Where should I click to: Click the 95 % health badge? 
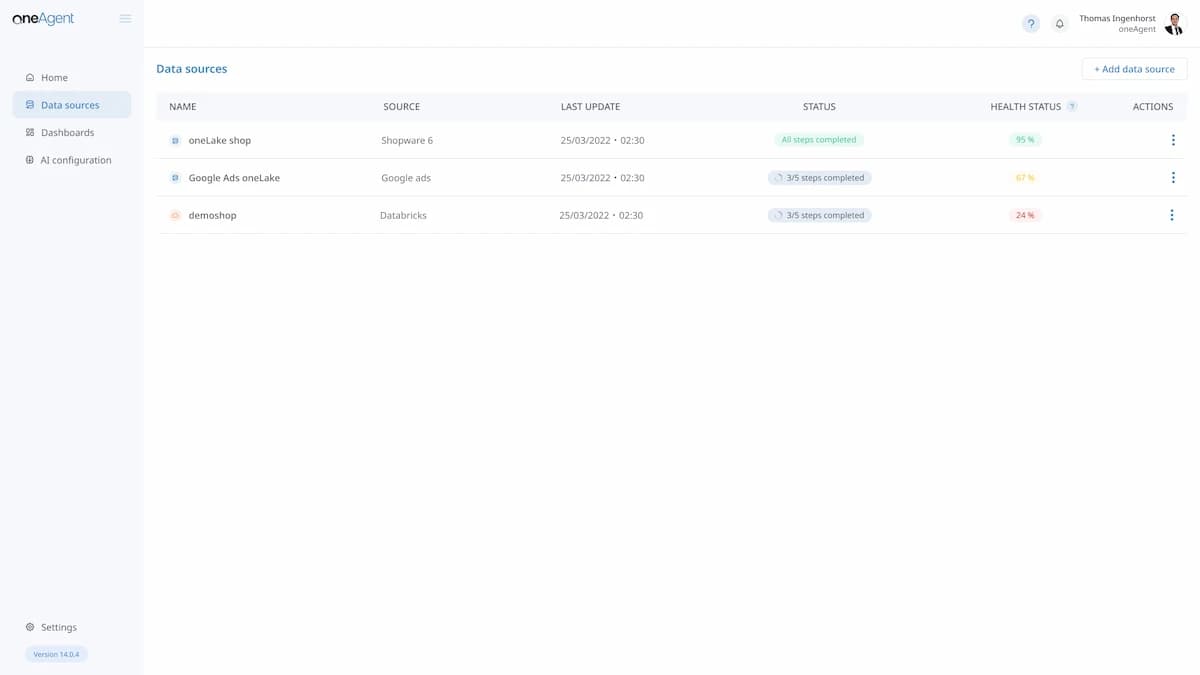(x=1025, y=140)
